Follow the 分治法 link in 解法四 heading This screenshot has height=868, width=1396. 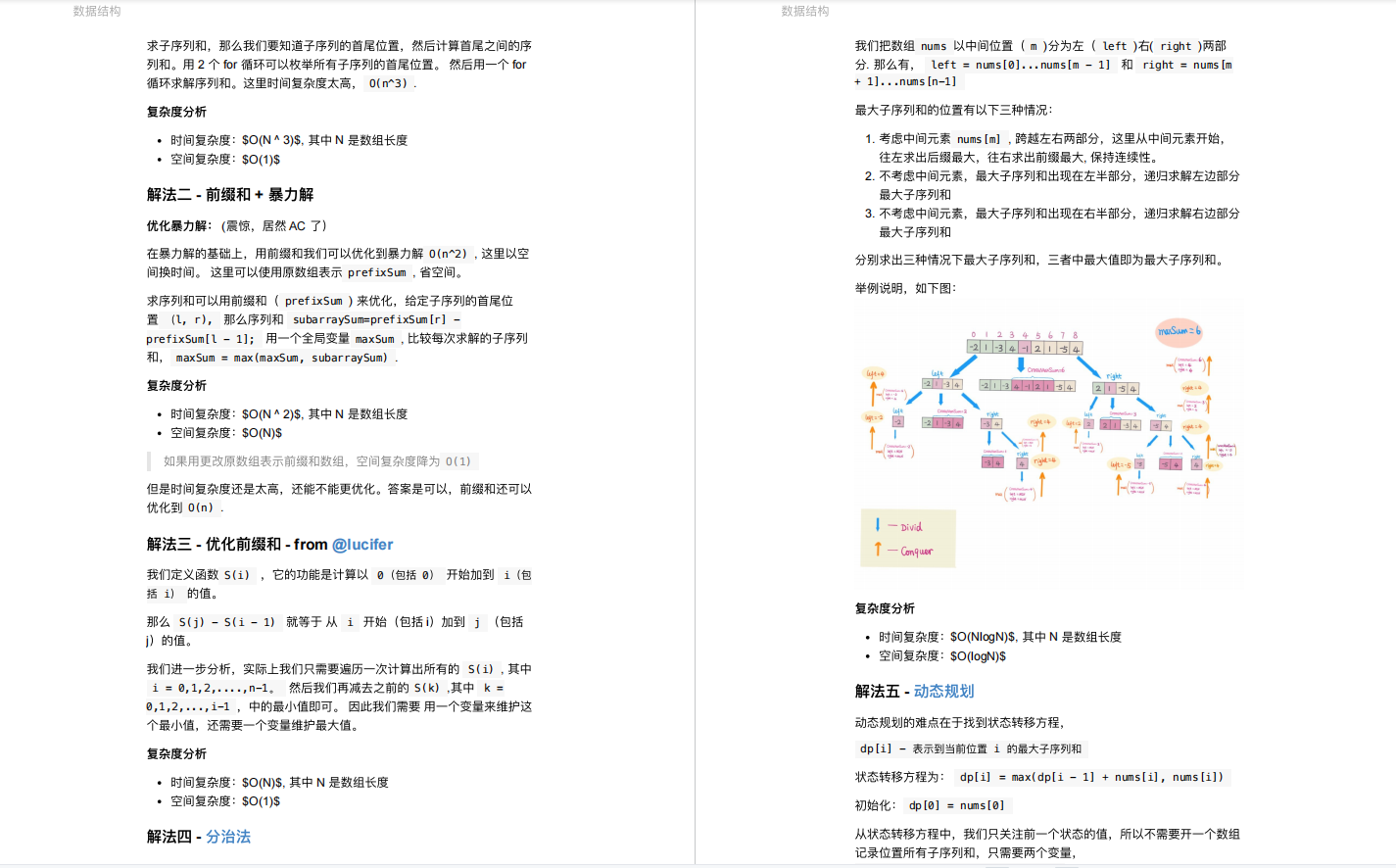[x=228, y=837]
